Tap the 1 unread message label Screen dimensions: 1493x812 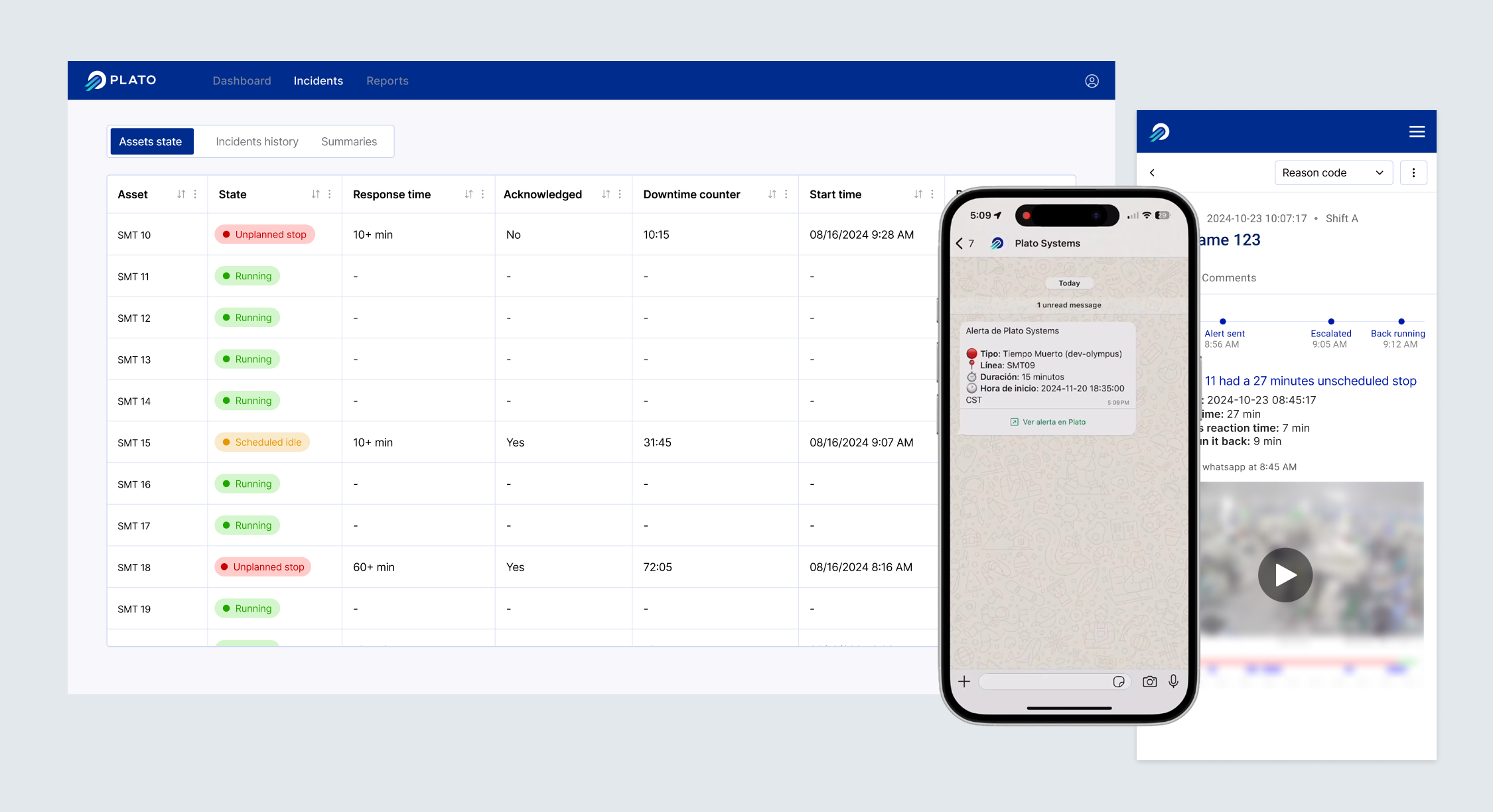[1069, 305]
